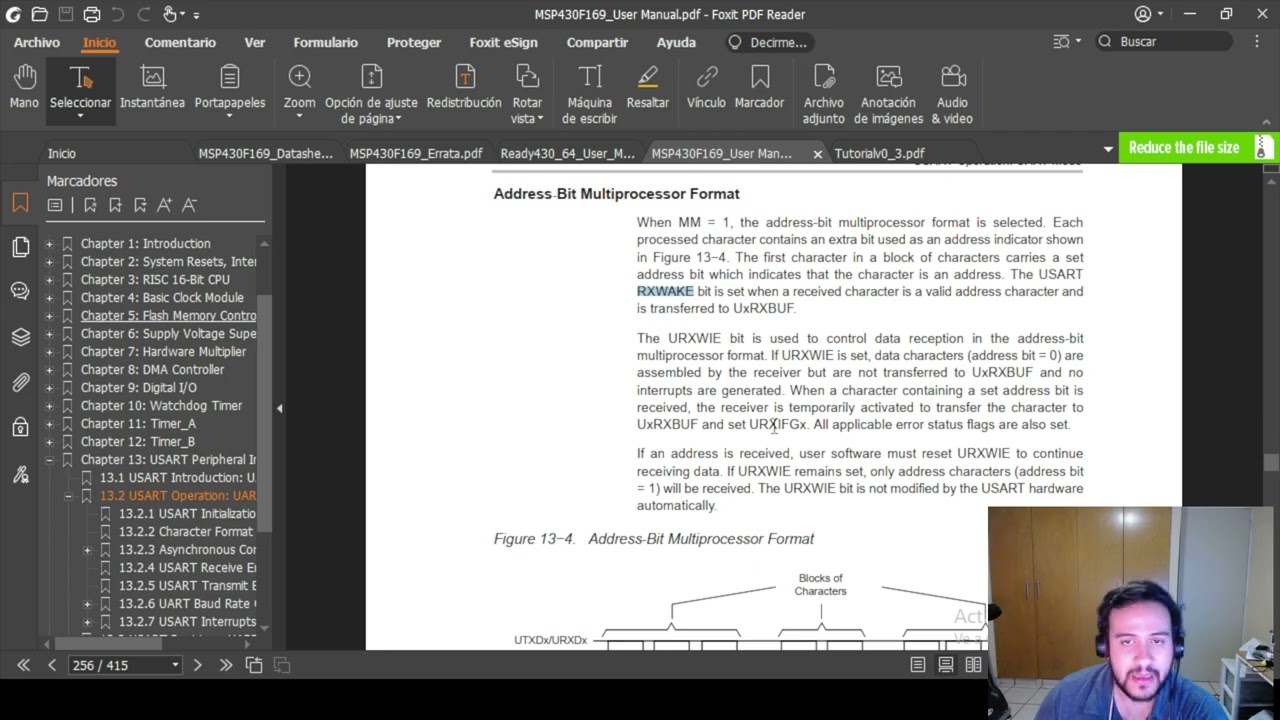The width and height of the screenshot is (1280, 720).
Task: Expand Chapter 1: Introduction bookmark
Action: pos(49,244)
